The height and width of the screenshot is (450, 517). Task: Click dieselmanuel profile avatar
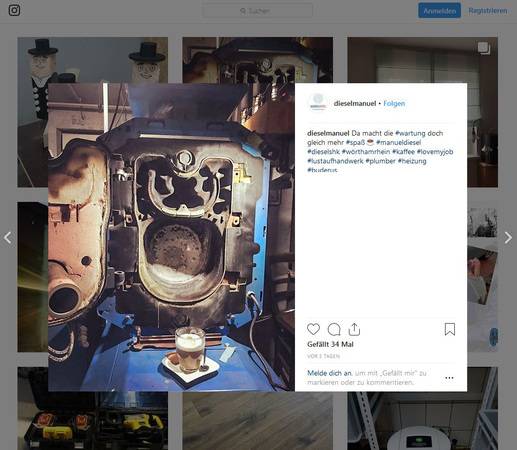coord(318,103)
